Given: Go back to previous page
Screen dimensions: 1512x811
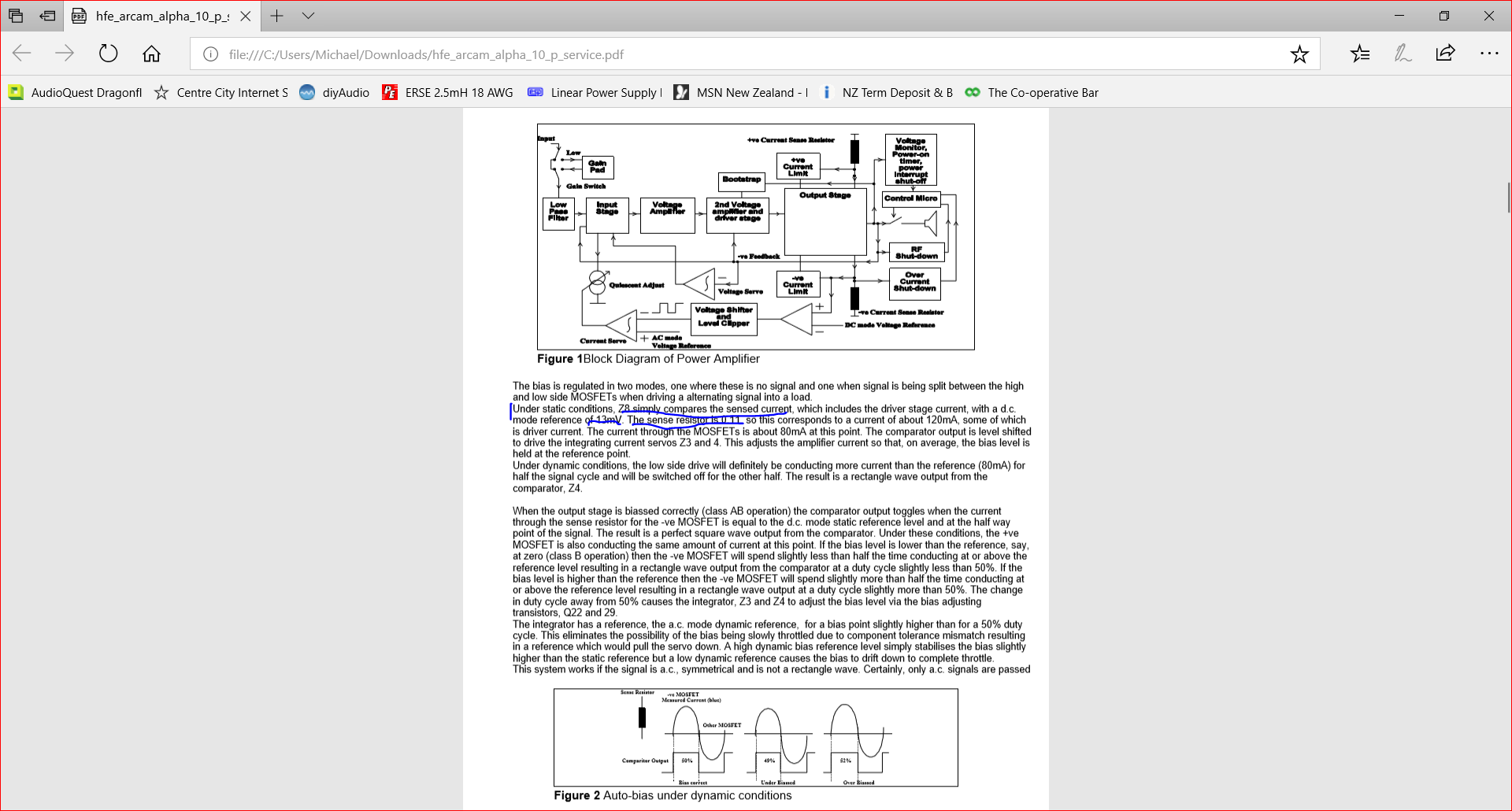Looking at the screenshot, I should pos(22,54).
